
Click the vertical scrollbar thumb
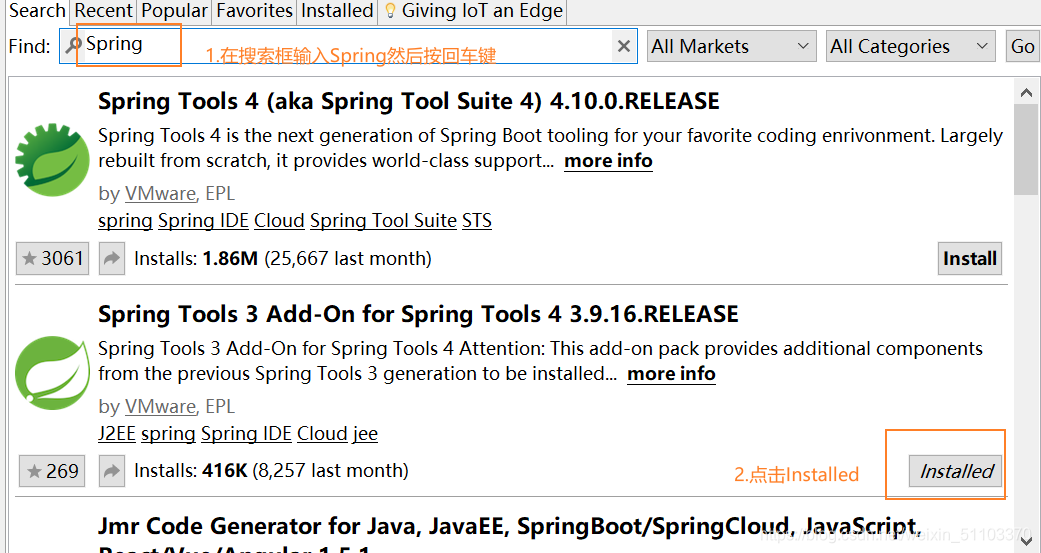click(1027, 150)
